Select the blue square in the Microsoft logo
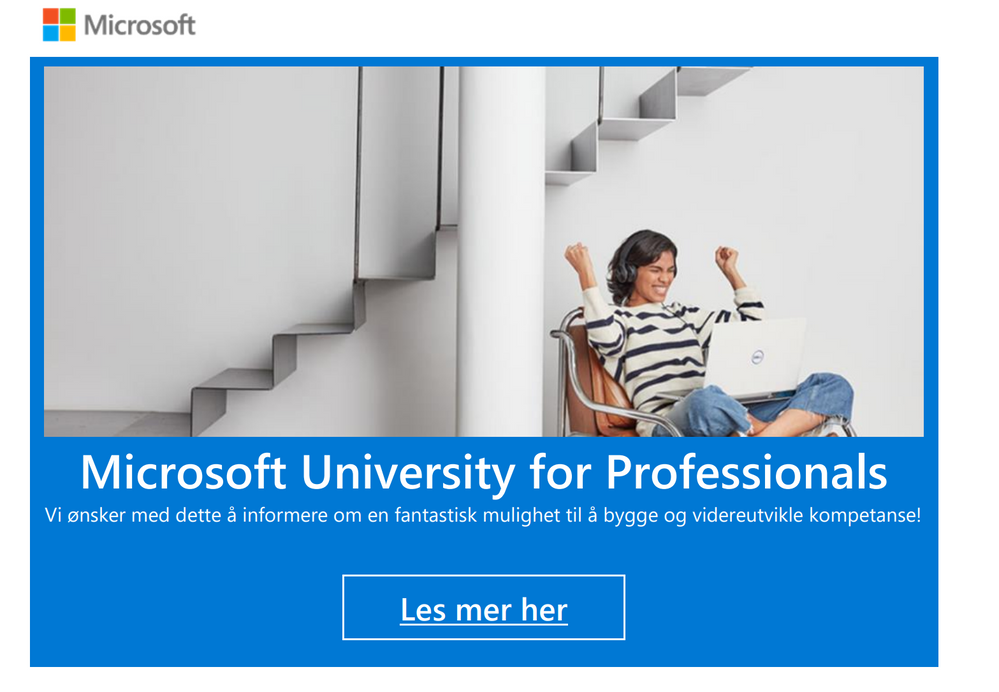The image size is (999, 692). (50, 32)
